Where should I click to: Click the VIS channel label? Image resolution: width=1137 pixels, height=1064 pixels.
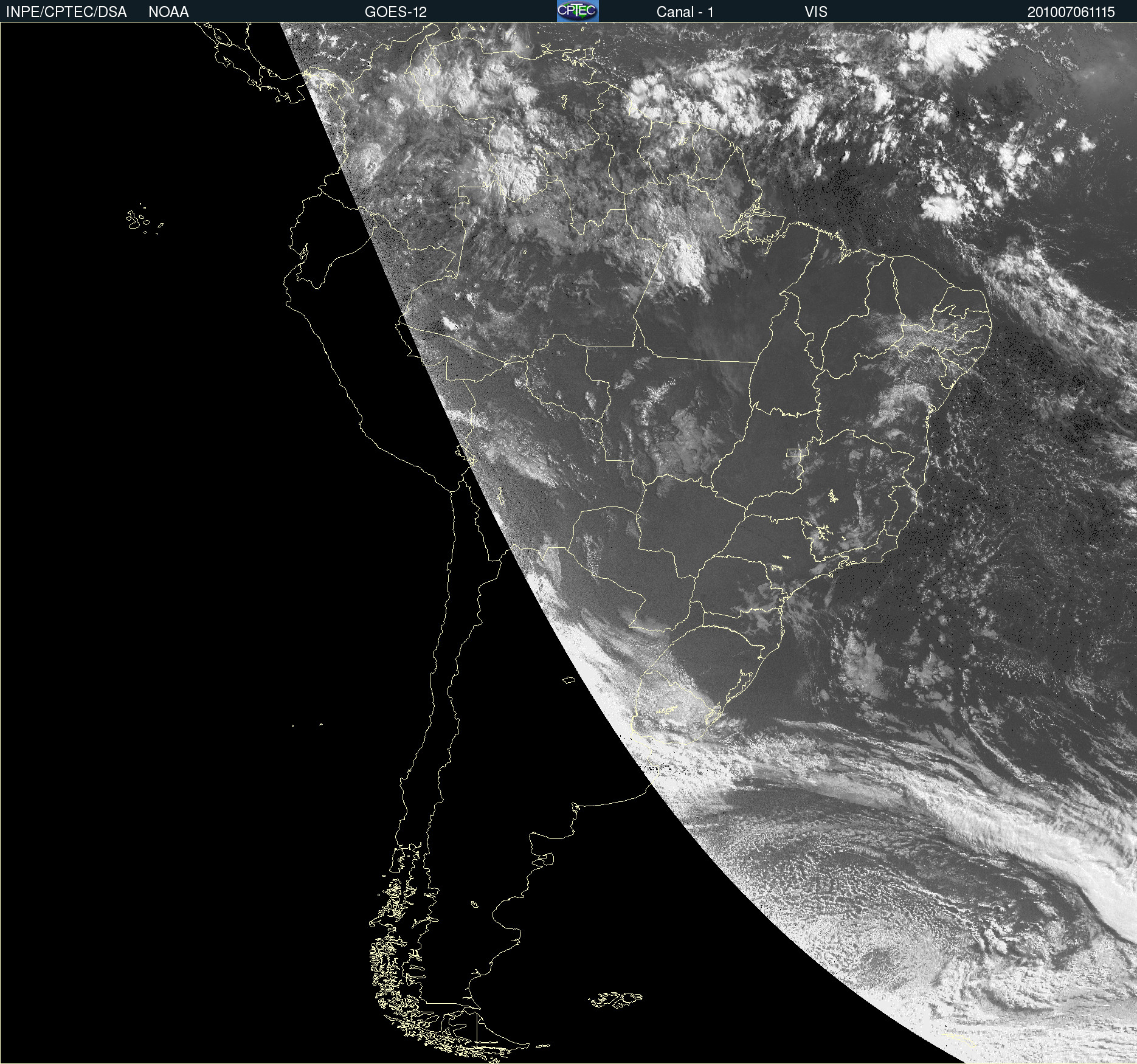point(816,12)
